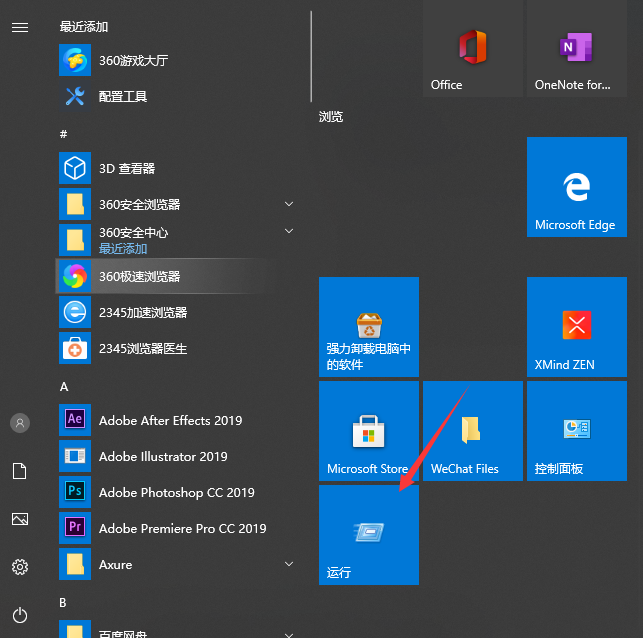The image size is (643, 638).
Task: Launch Adobe Photoshop CC 2019
Action: [x=176, y=492]
